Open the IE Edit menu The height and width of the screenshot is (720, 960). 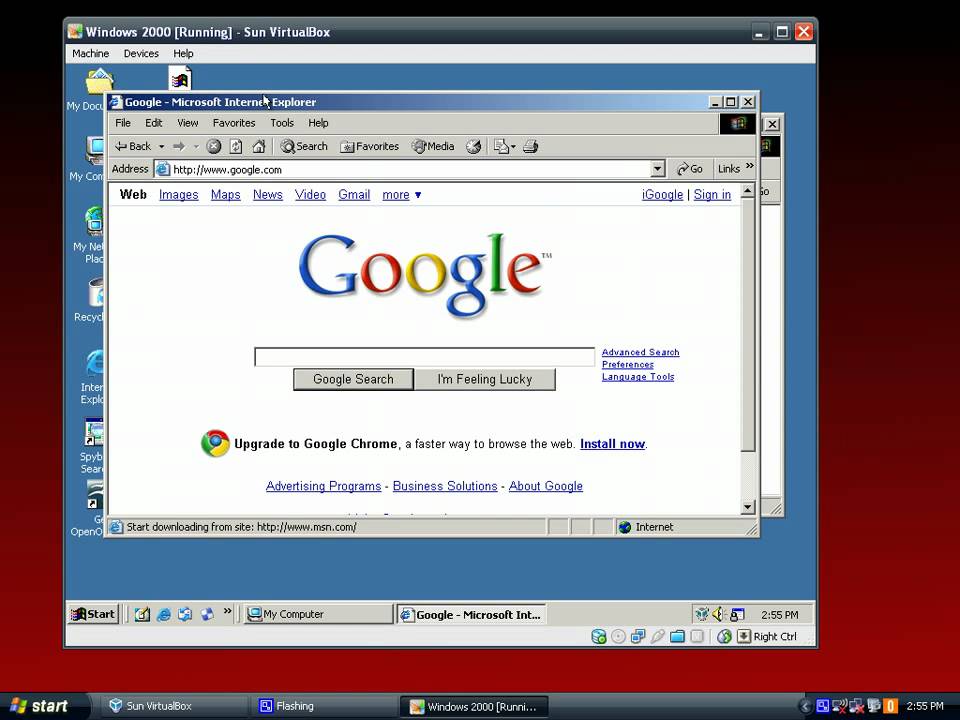154,123
